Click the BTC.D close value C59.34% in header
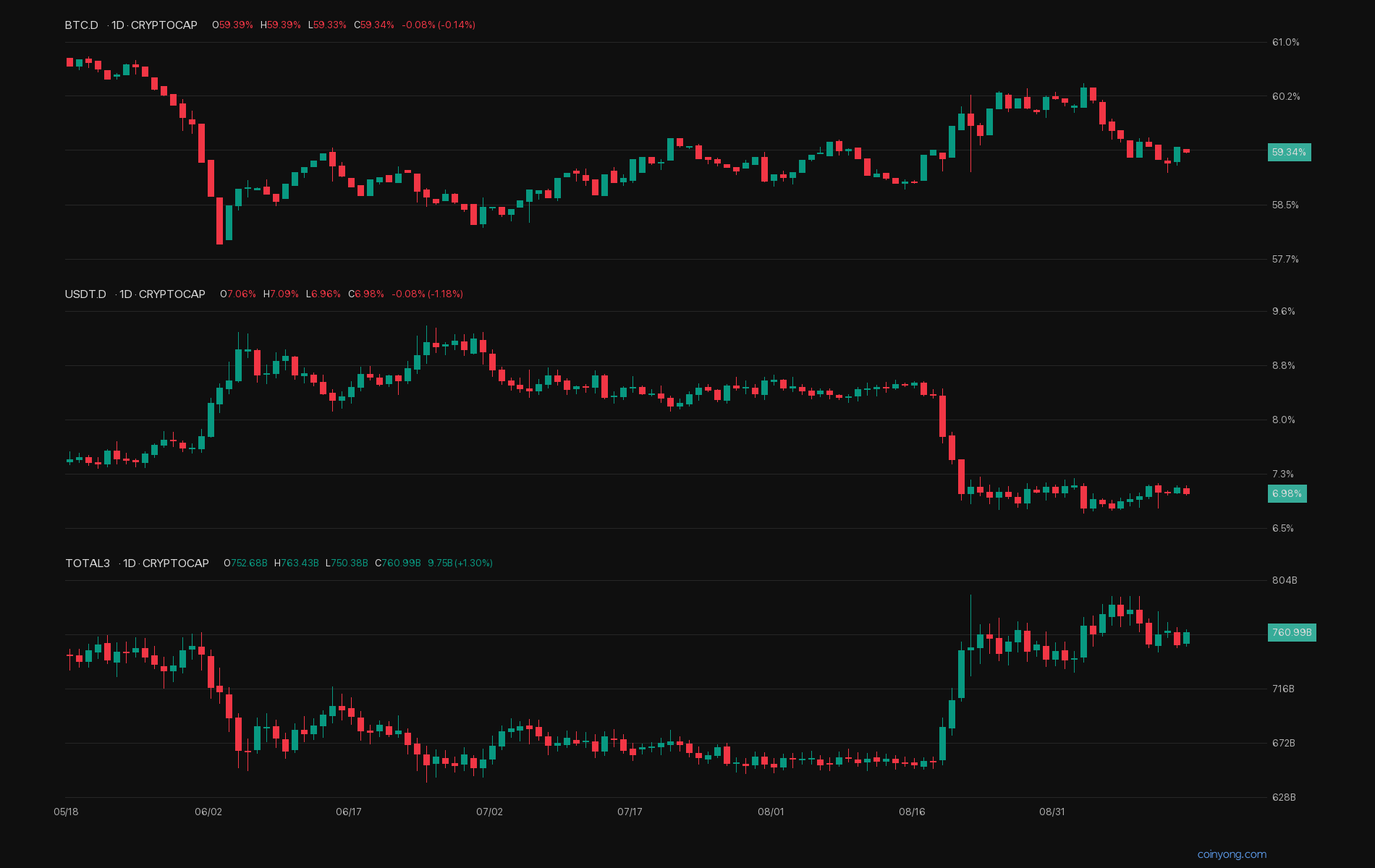The width and height of the screenshot is (1375, 868). coord(374,25)
